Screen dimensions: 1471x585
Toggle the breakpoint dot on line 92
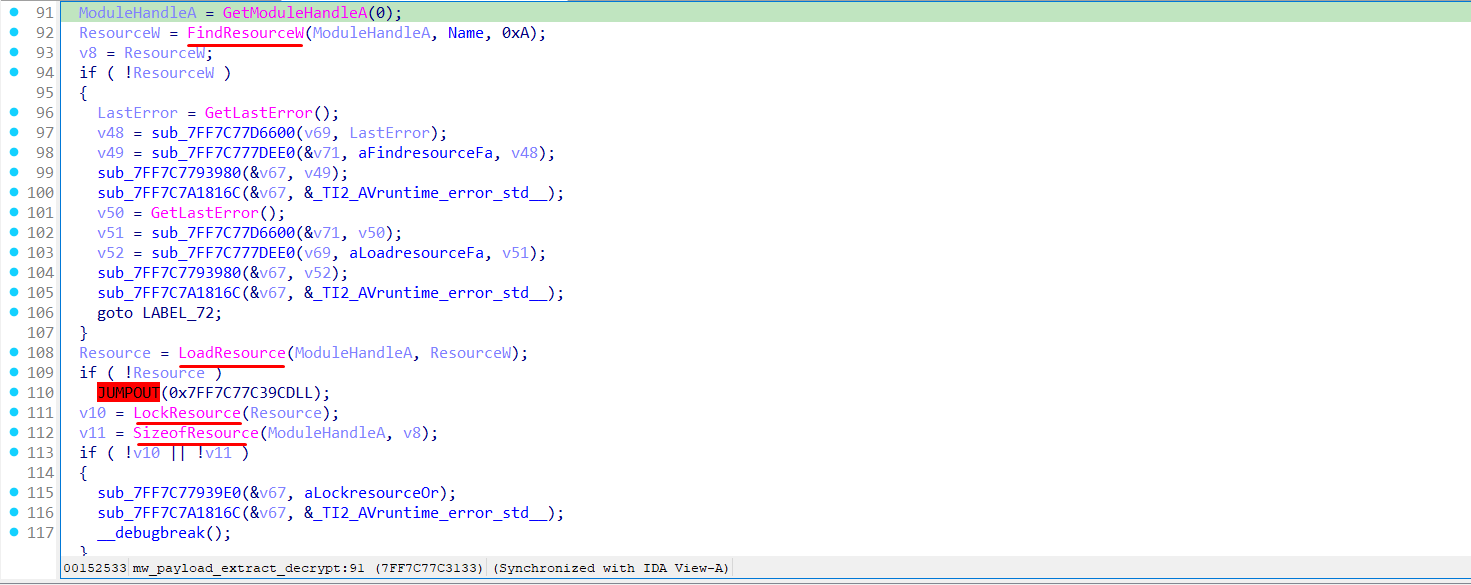click(14, 32)
